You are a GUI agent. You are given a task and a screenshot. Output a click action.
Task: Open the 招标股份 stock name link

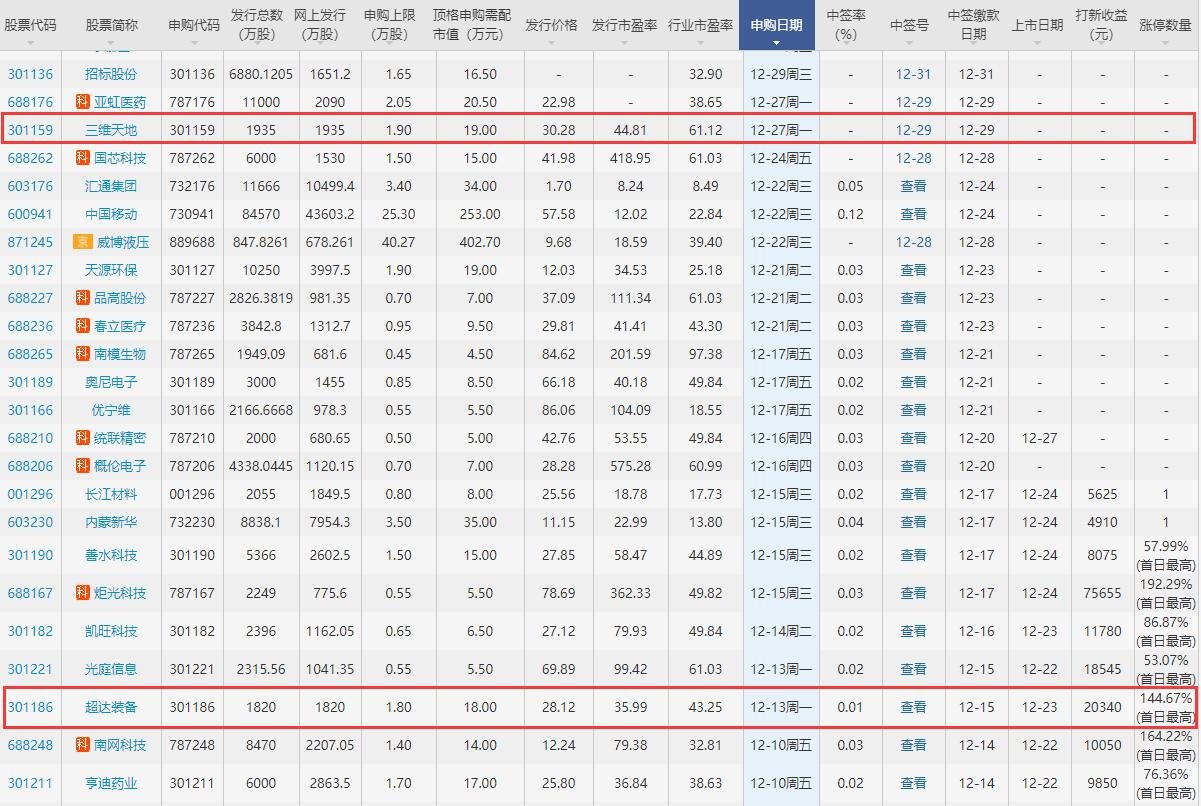pos(111,74)
